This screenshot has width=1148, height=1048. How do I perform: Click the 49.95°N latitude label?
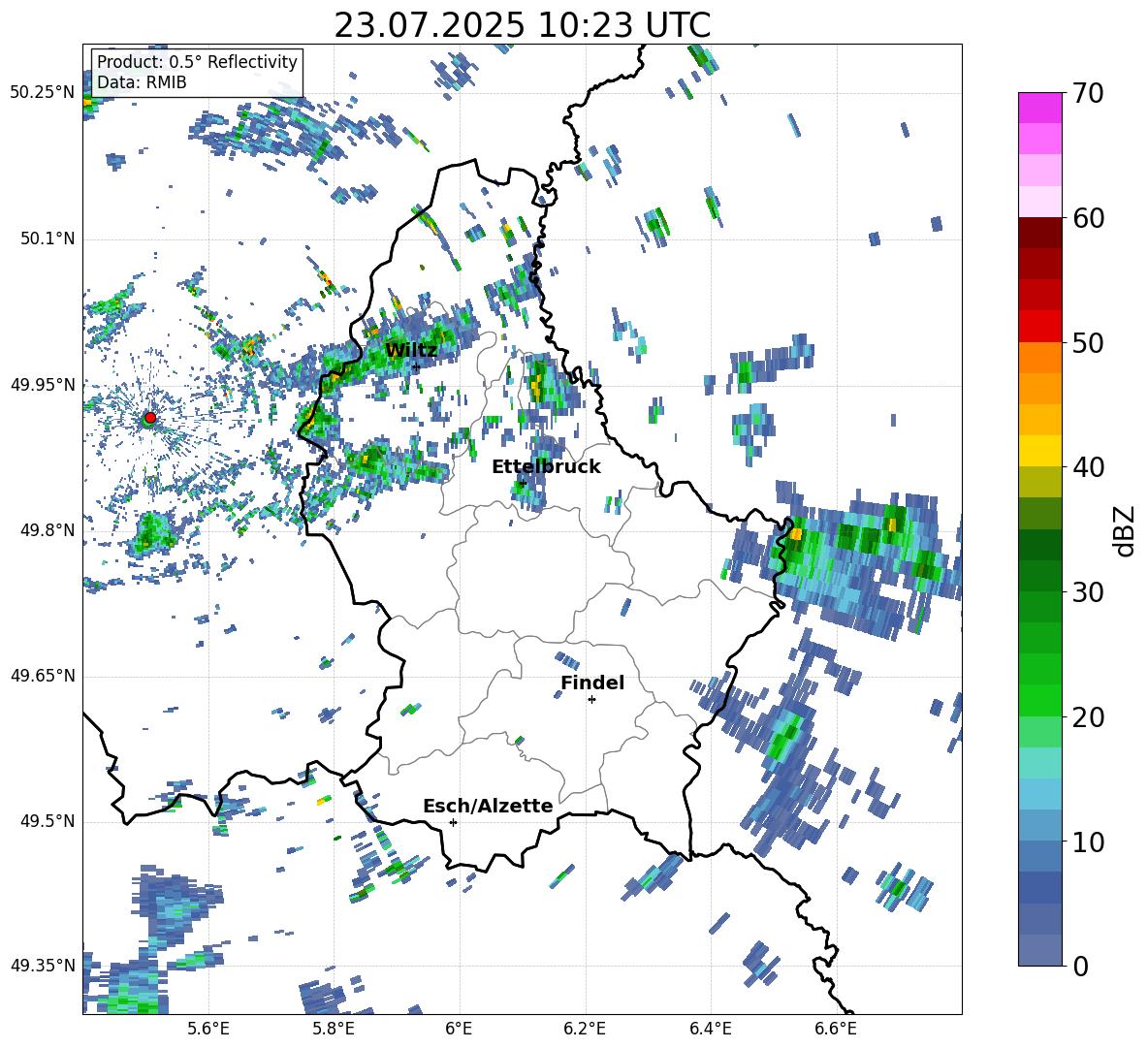click(x=43, y=384)
